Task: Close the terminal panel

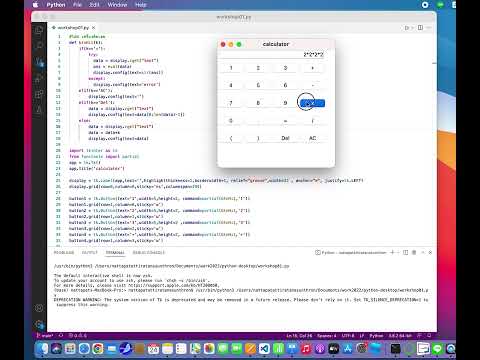Action: (x=430, y=252)
